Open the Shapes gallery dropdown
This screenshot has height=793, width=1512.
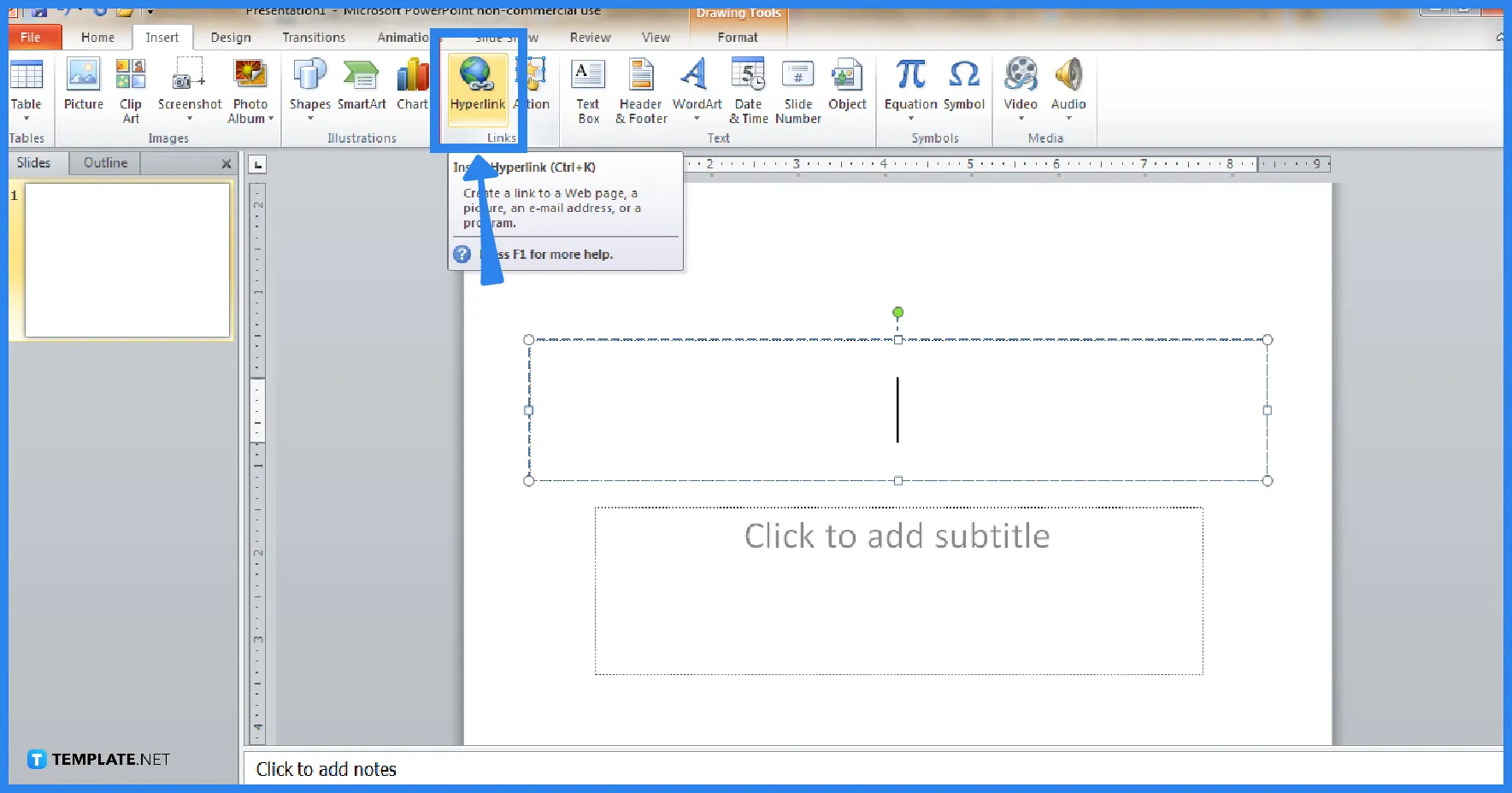point(309,120)
